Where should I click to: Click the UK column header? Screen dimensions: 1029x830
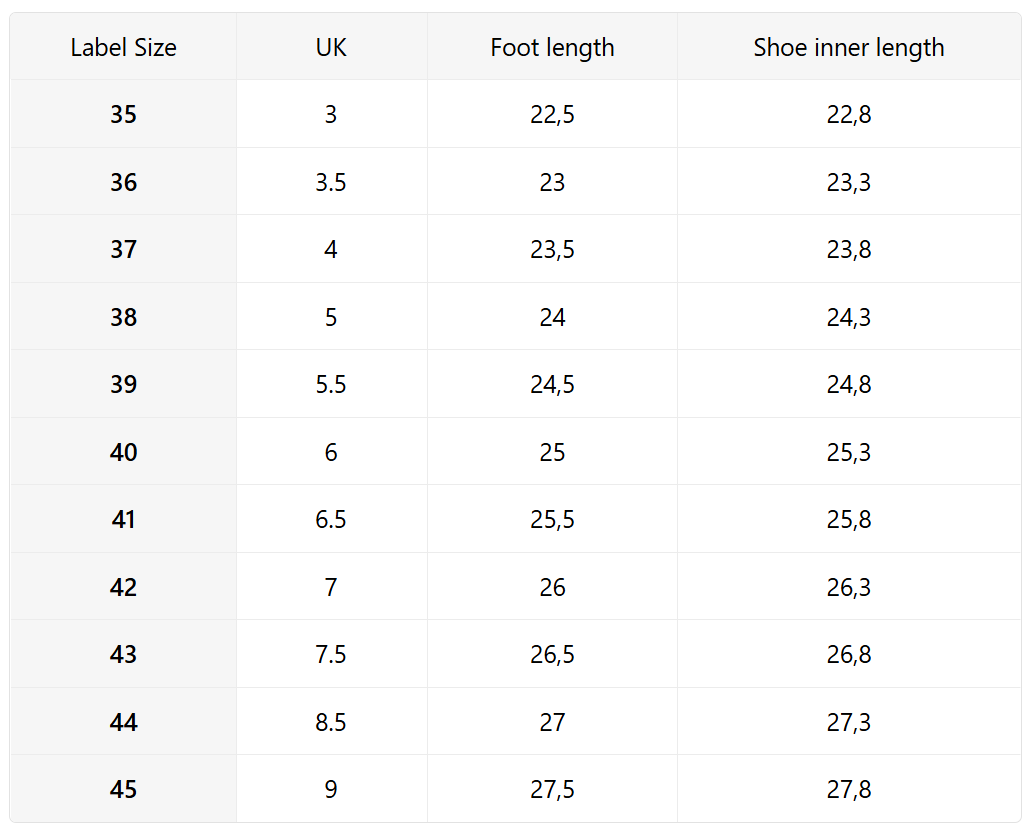[331, 47]
